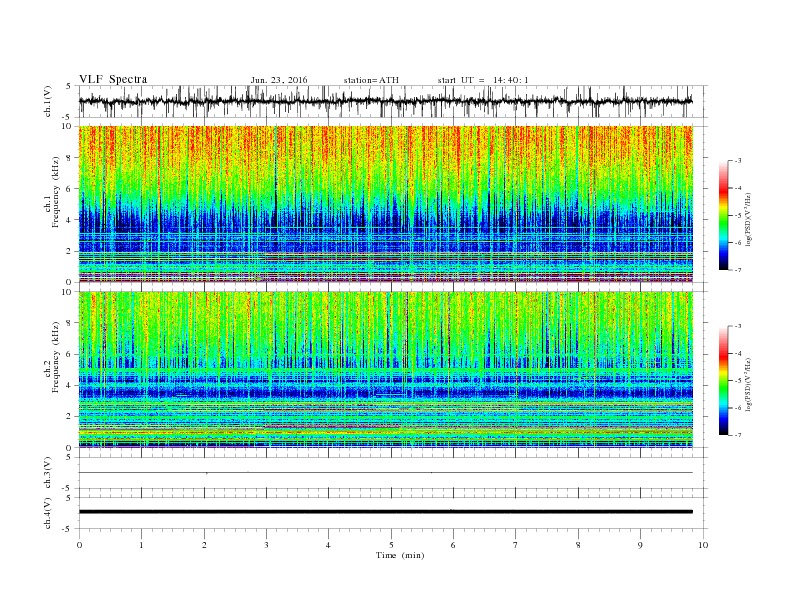The height and width of the screenshot is (612, 792).
Task: Click the ch.2 spectrogram panel
Action: coord(385,369)
